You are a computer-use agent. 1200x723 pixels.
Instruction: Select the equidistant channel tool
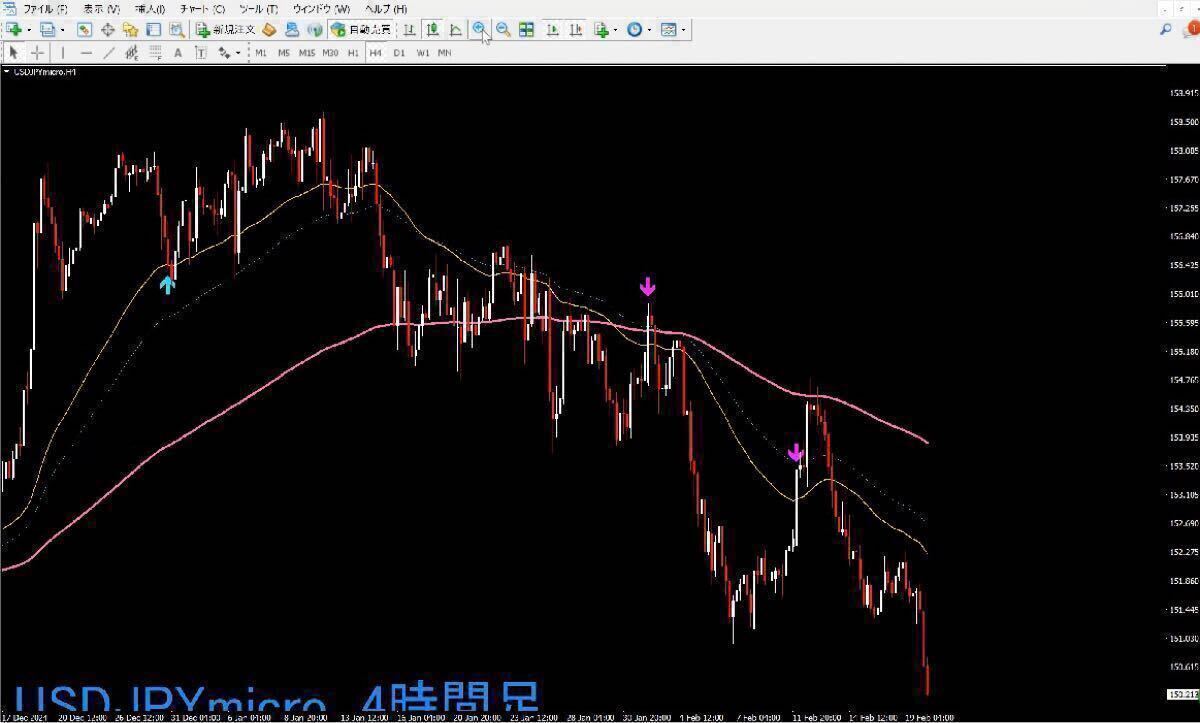pyautogui.click(x=131, y=52)
